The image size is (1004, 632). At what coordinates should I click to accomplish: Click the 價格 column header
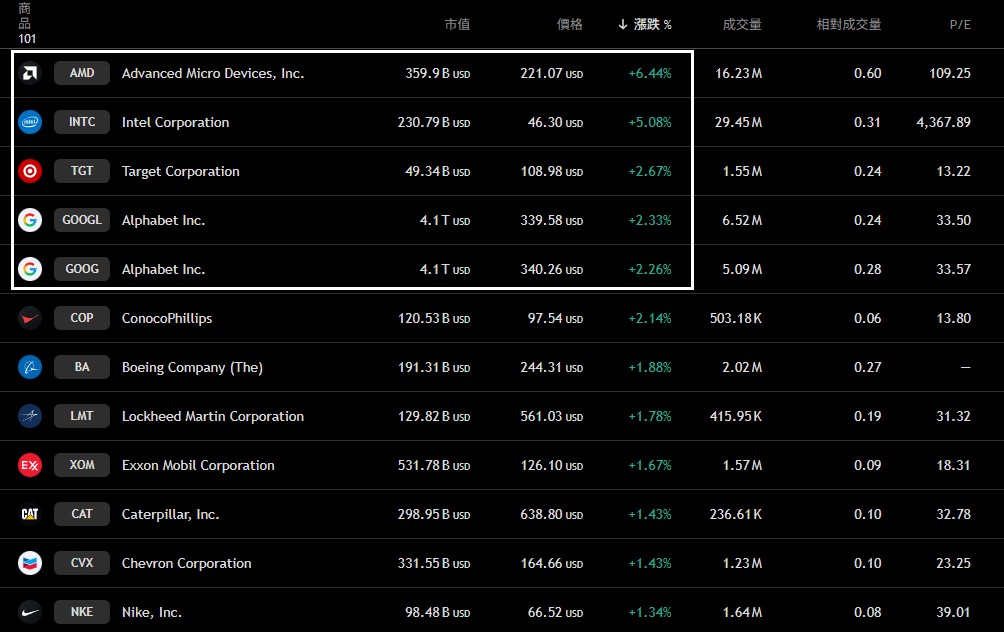570,24
